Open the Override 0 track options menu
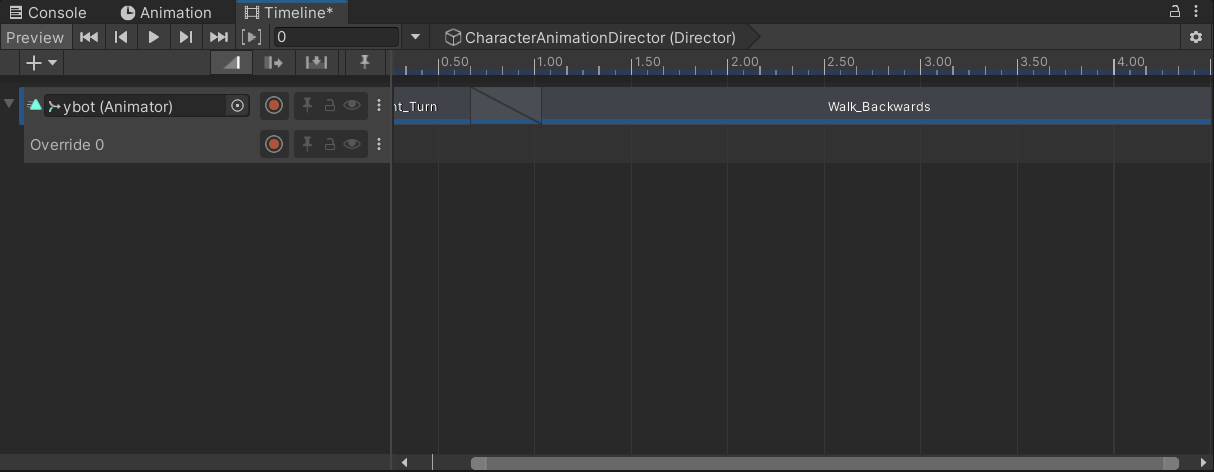The image size is (1214, 472). click(379, 144)
